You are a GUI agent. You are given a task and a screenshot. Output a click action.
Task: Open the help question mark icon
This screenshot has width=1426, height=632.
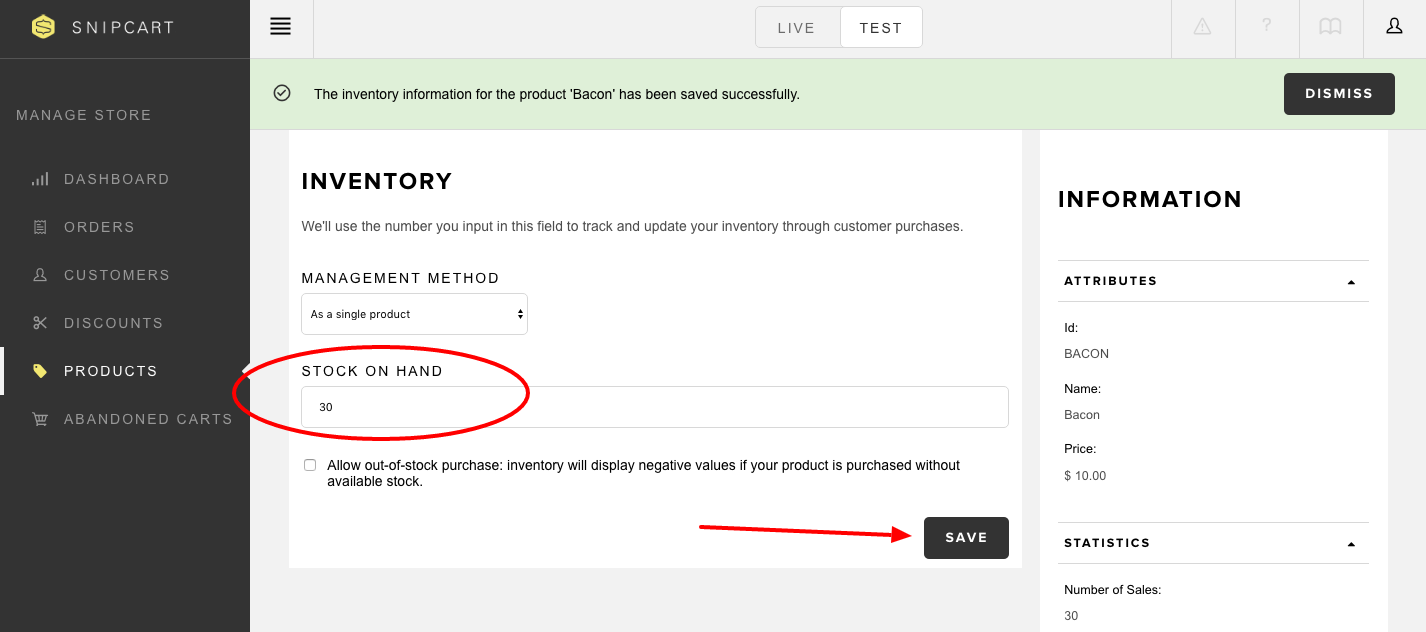tap(1266, 26)
